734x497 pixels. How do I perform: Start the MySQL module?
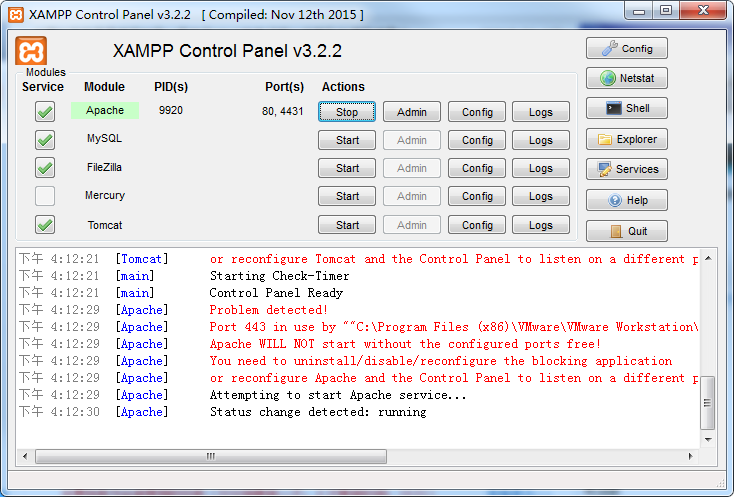347,140
